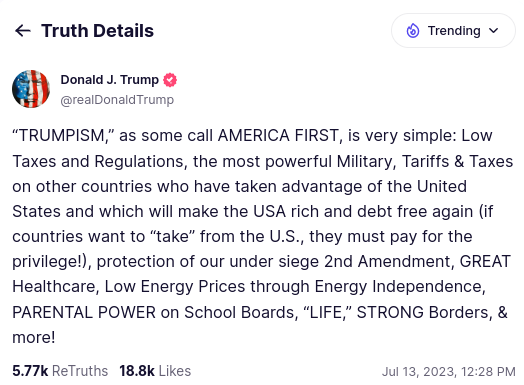Click the AMERICA FIRST text in post
524x385 pixels.
point(278,136)
